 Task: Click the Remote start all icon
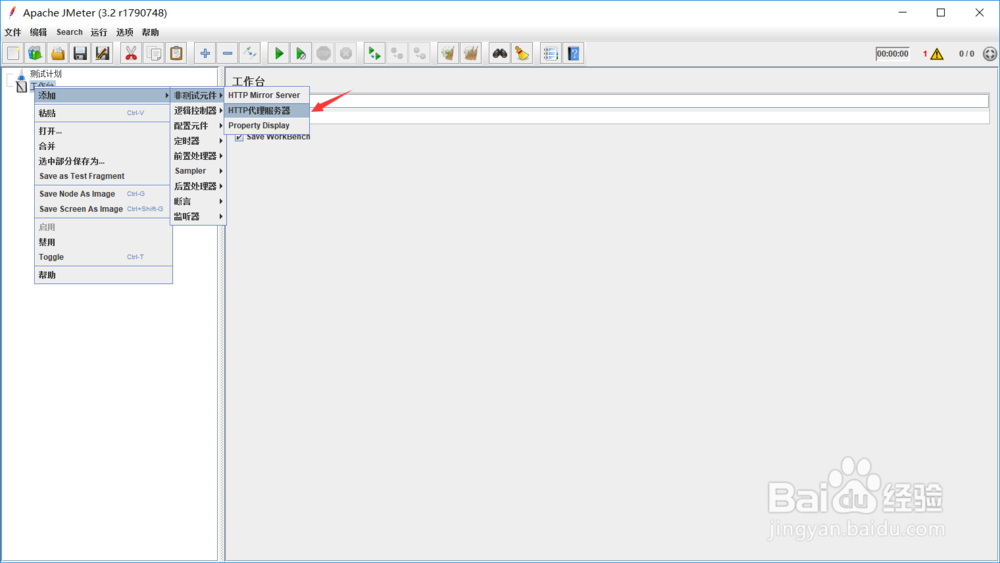[374, 54]
